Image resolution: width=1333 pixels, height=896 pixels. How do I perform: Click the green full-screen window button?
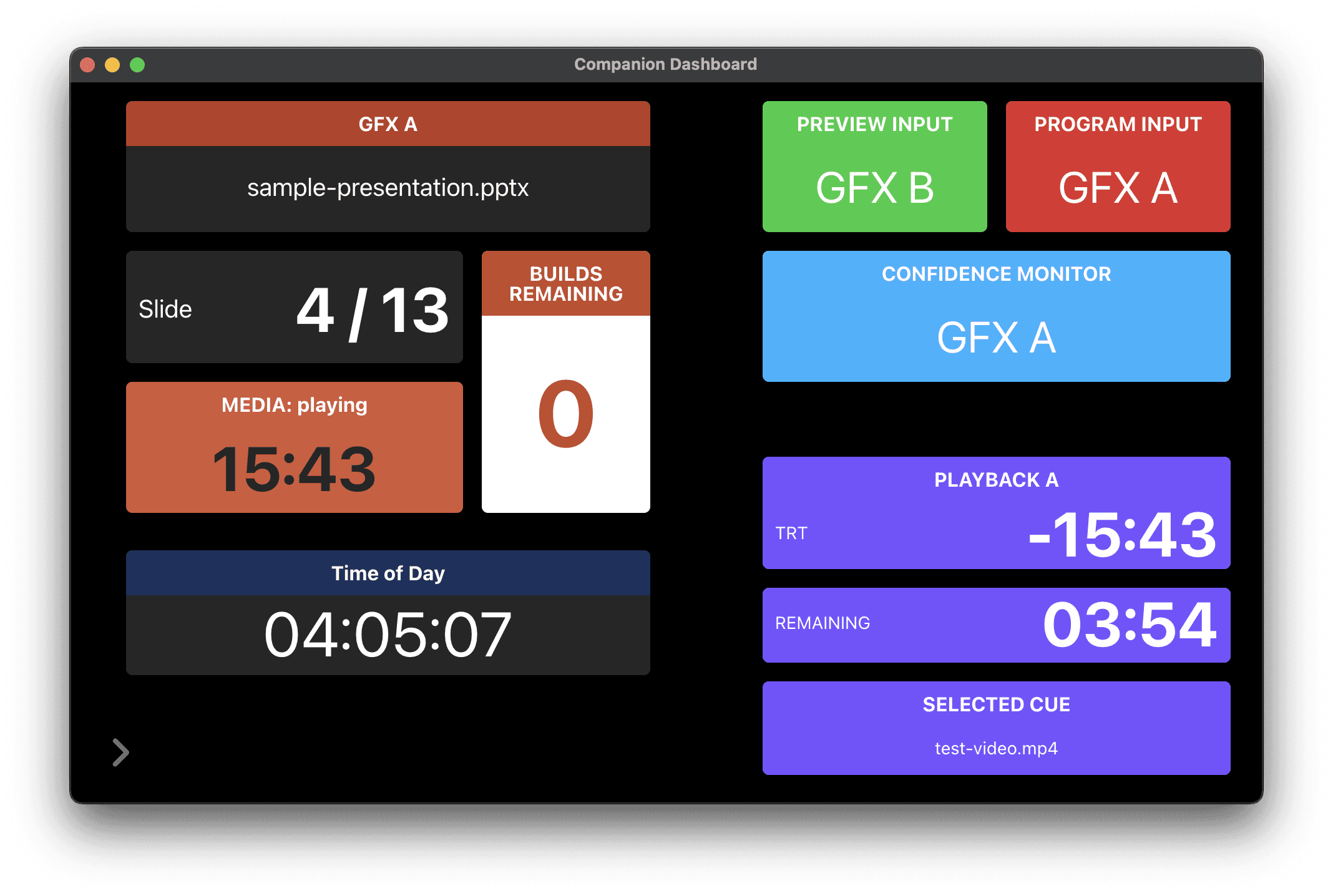click(x=137, y=65)
